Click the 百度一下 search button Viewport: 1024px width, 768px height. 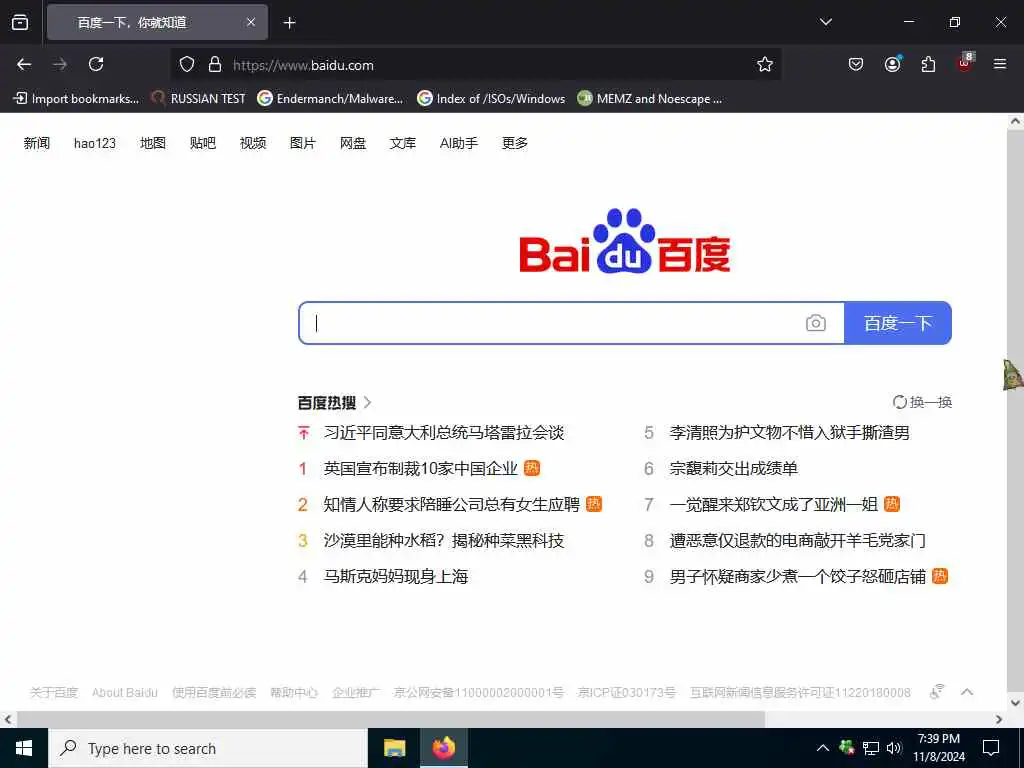(x=898, y=323)
